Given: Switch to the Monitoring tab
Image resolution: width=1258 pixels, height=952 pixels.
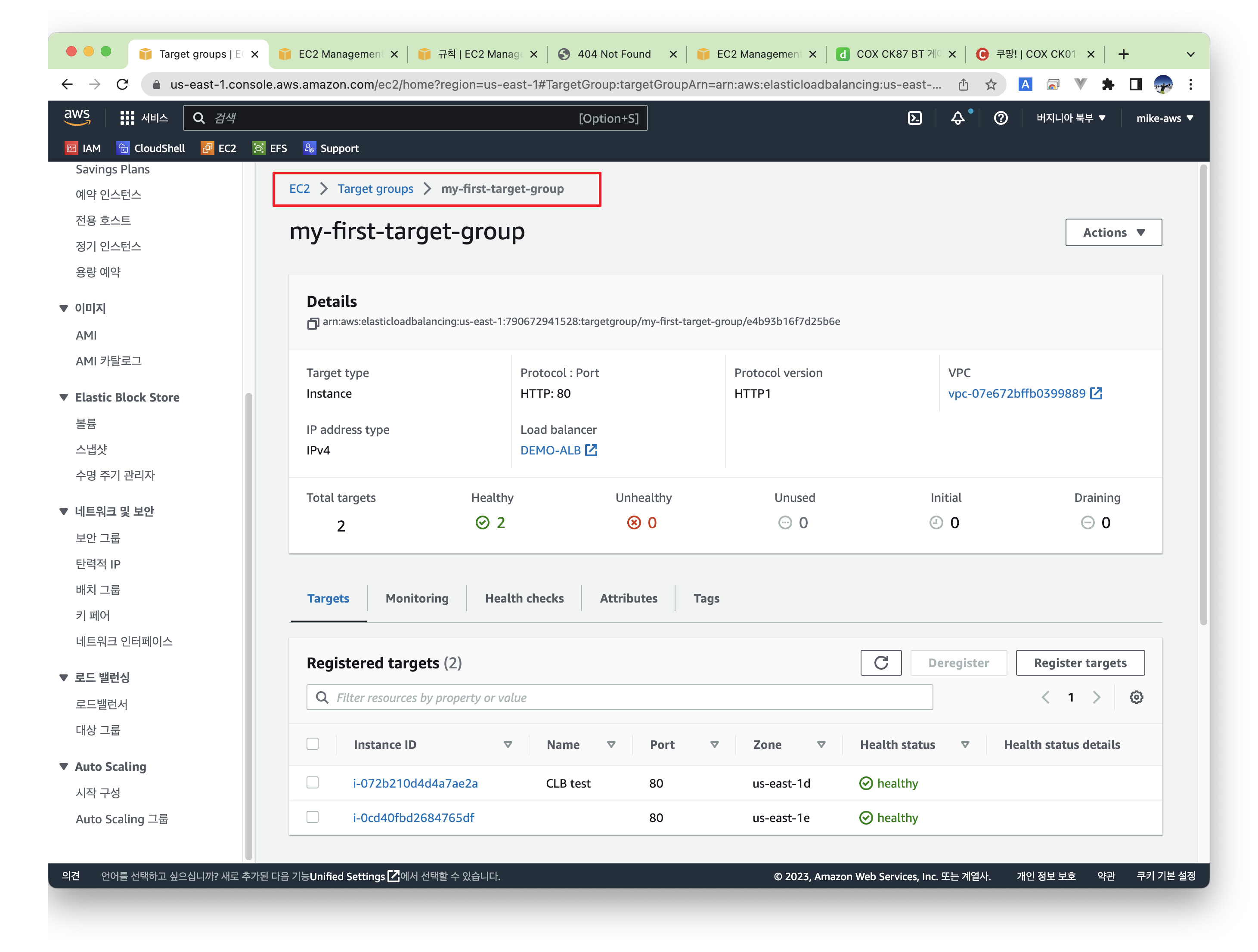Looking at the screenshot, I should 417,598.
